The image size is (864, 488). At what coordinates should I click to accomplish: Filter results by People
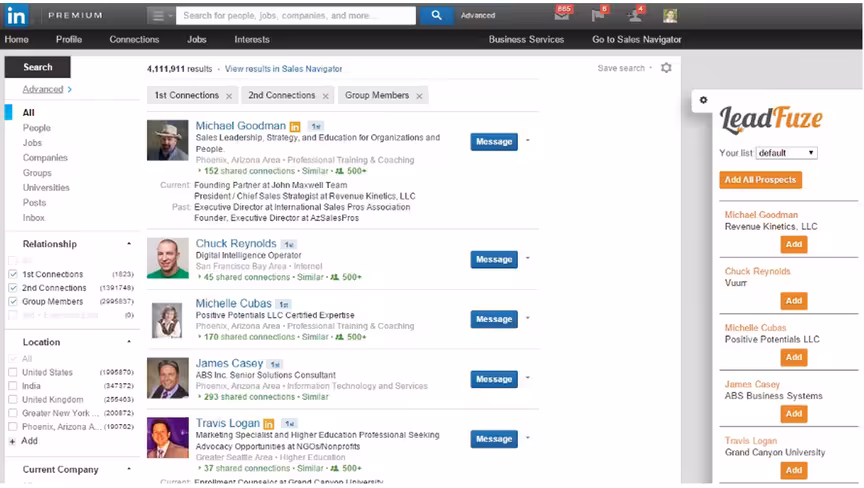point(36,128)
